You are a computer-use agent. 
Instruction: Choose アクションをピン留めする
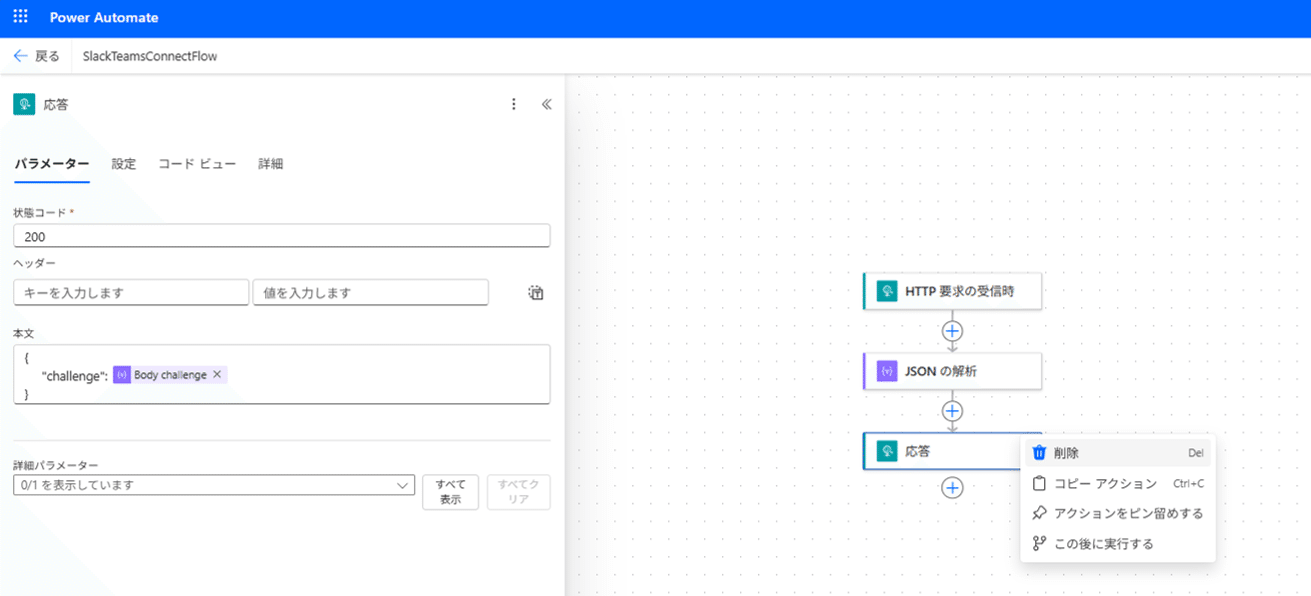pyautogui.click(x=1118, y=513)
